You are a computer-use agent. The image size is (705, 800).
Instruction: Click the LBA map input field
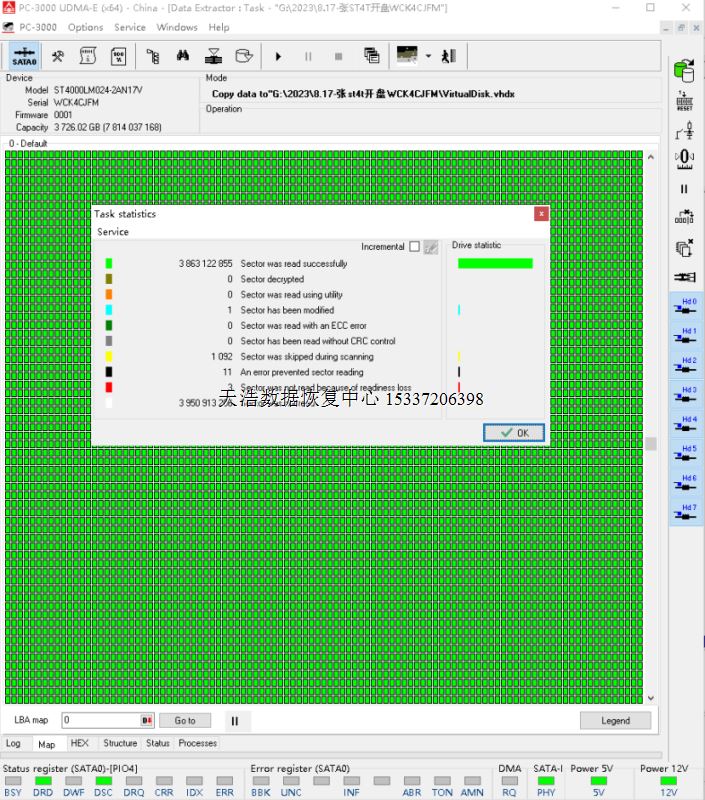coord(100,720)
